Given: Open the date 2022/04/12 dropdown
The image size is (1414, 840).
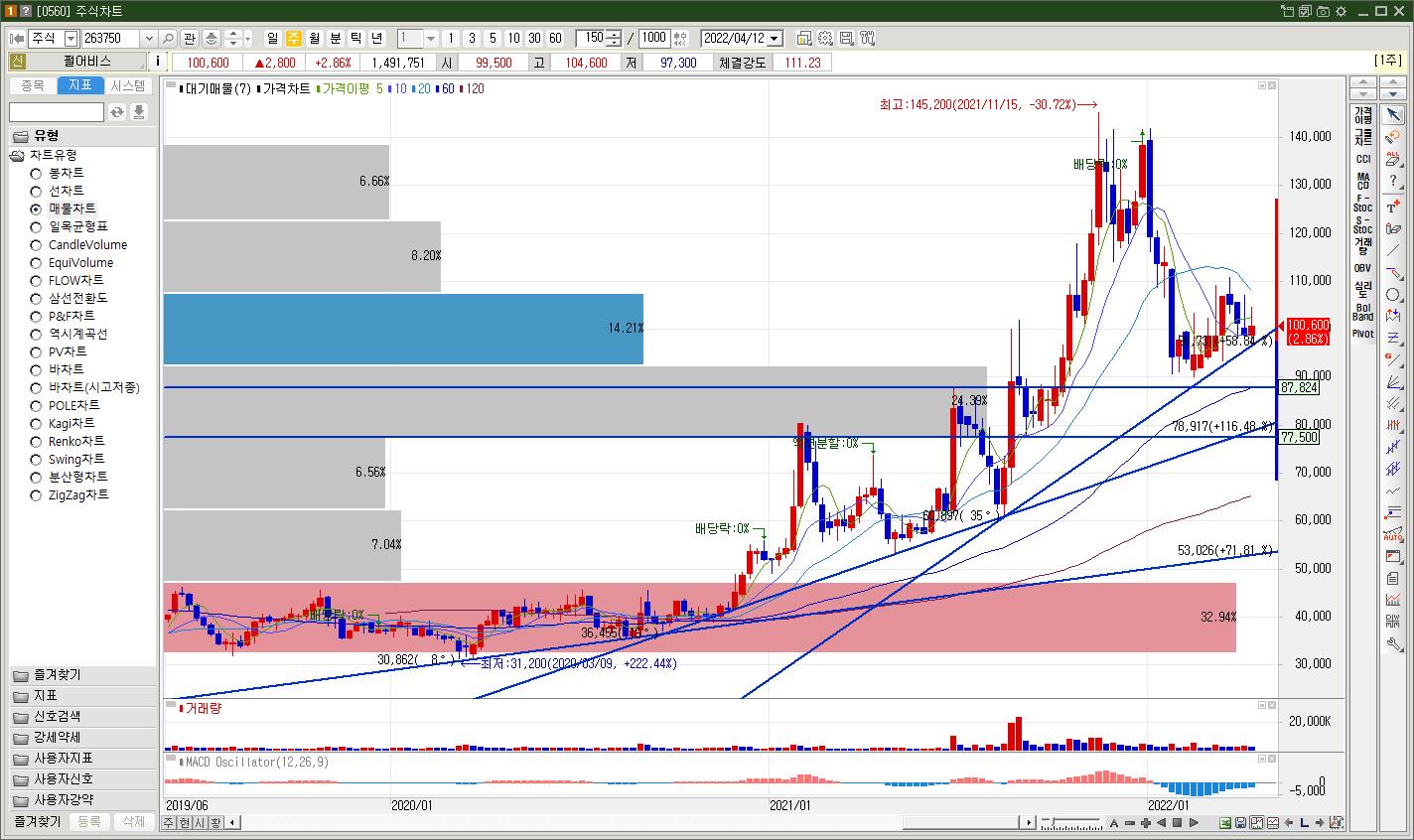Looking at the screenshot, I should click(x=775, y=38).
